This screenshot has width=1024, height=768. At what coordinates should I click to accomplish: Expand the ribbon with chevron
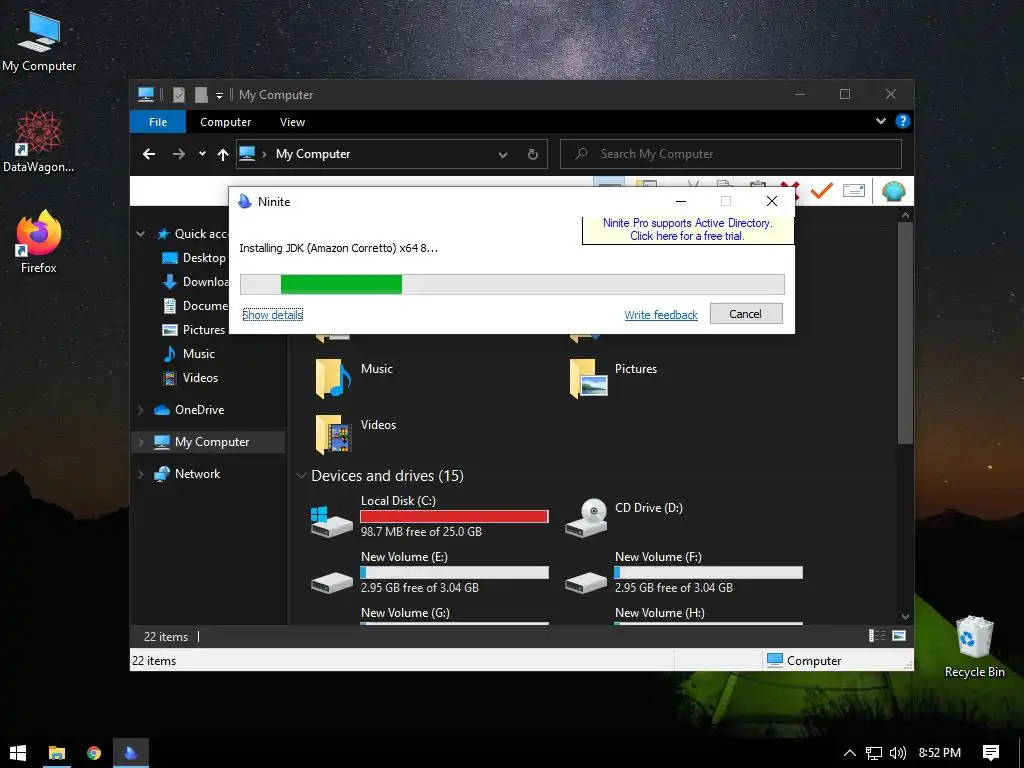coord(880,121)
